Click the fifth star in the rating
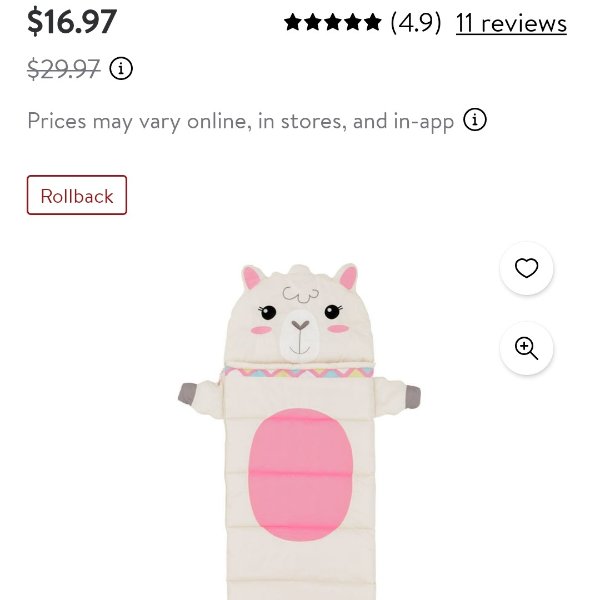 point(372,22)
